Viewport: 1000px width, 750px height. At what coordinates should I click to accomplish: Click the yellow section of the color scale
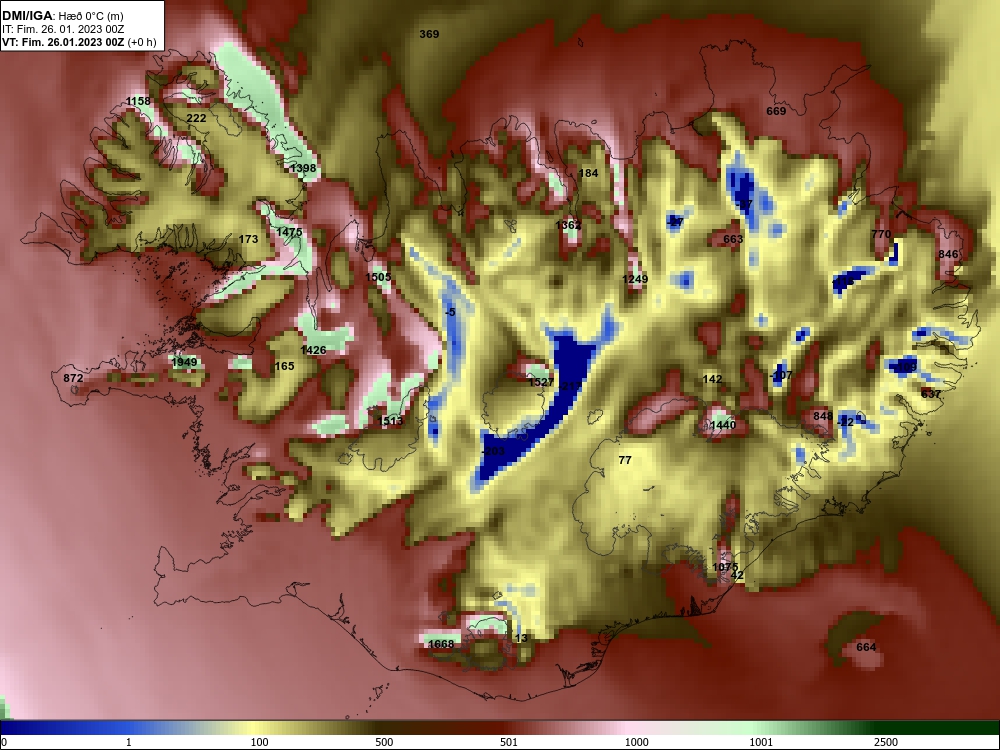255,728
